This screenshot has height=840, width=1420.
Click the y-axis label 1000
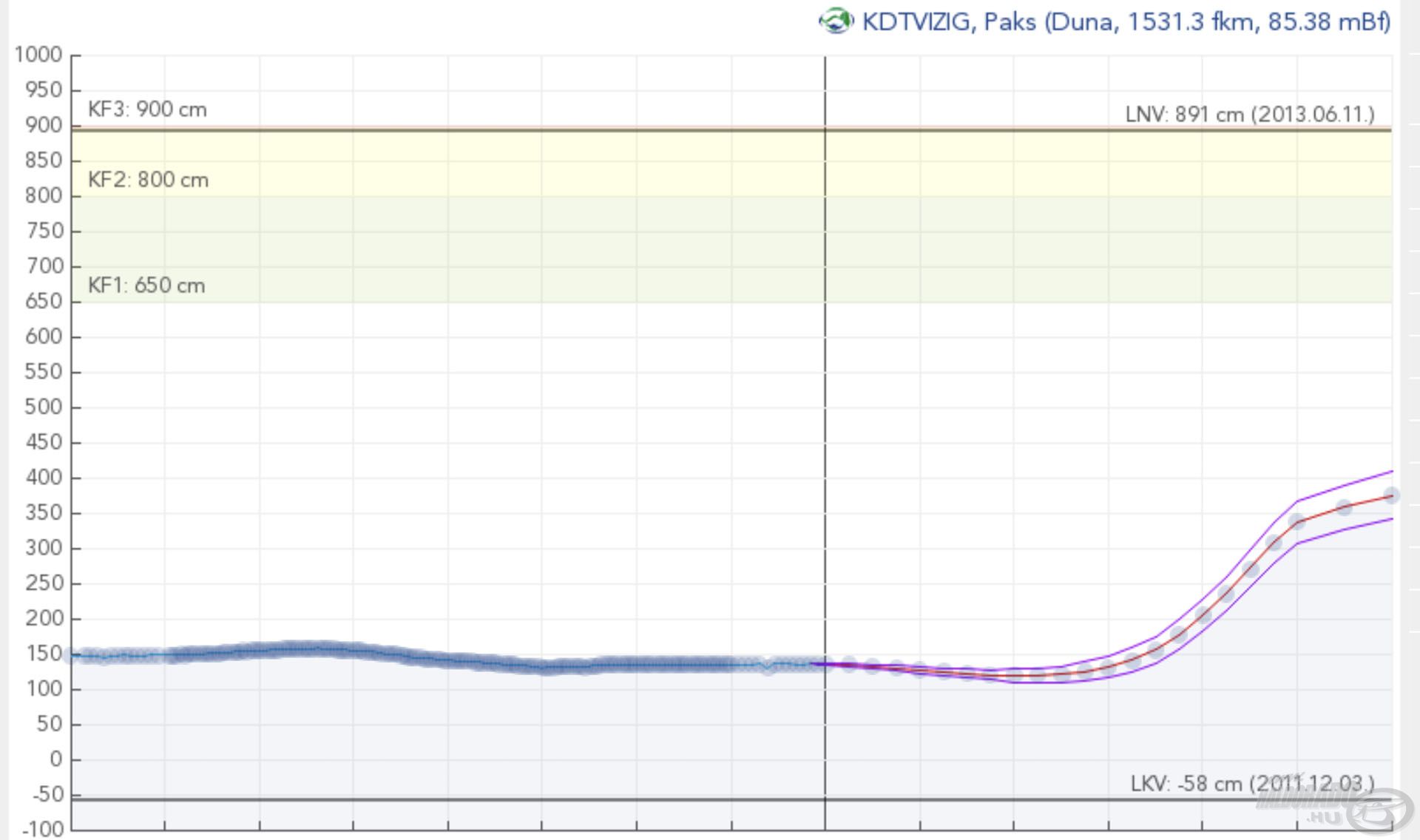pos(38,54)
